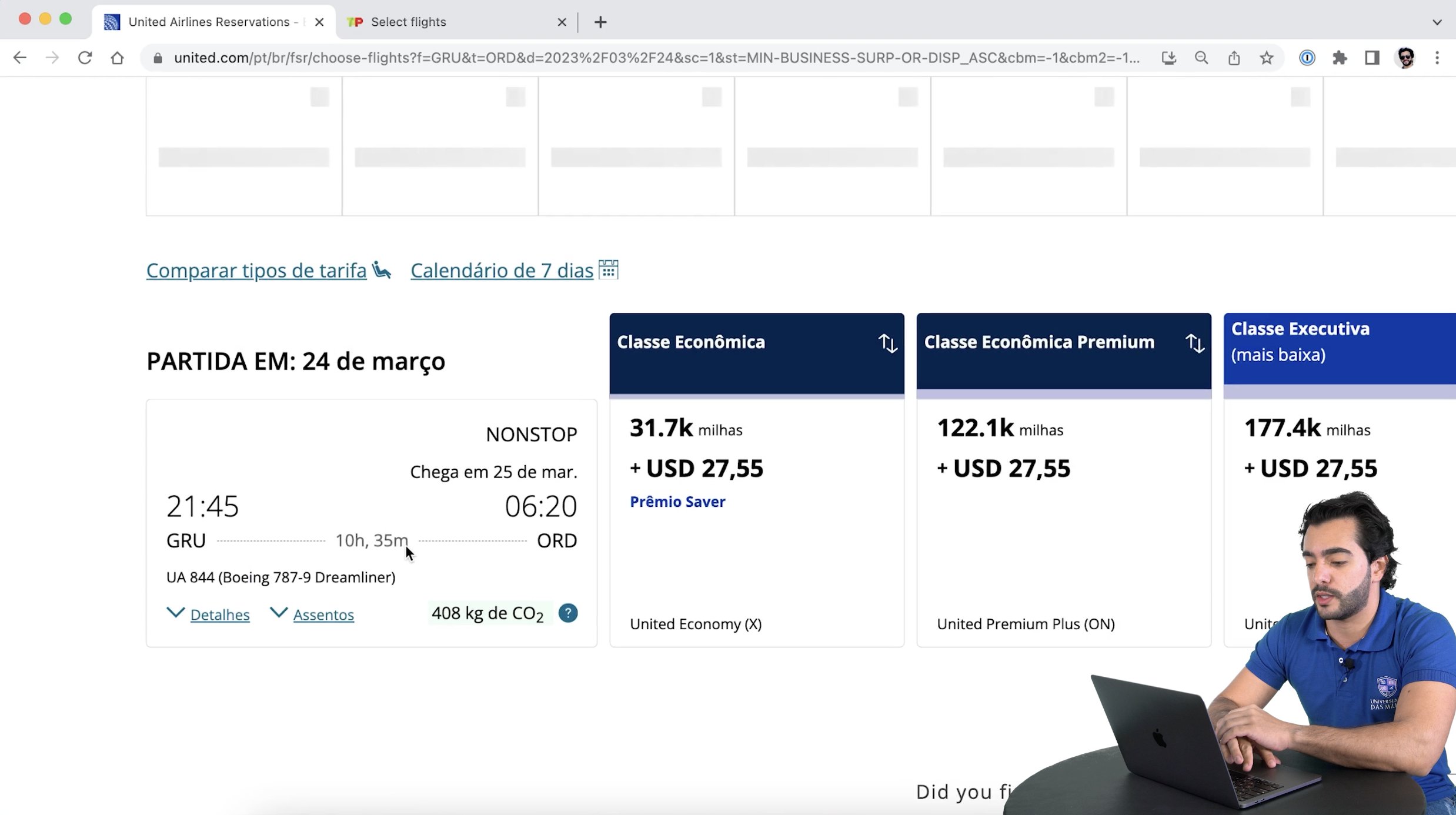1456x815 pixels.
Task: Click the Prêmio Saver label
Action: point(677,502)
